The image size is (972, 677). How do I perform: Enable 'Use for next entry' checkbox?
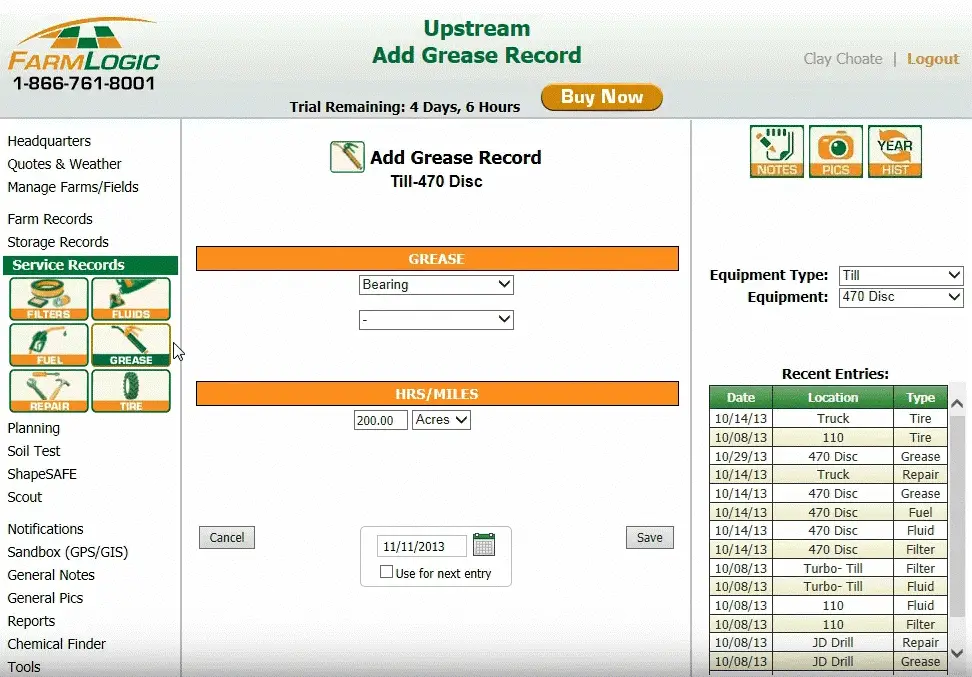386,572
